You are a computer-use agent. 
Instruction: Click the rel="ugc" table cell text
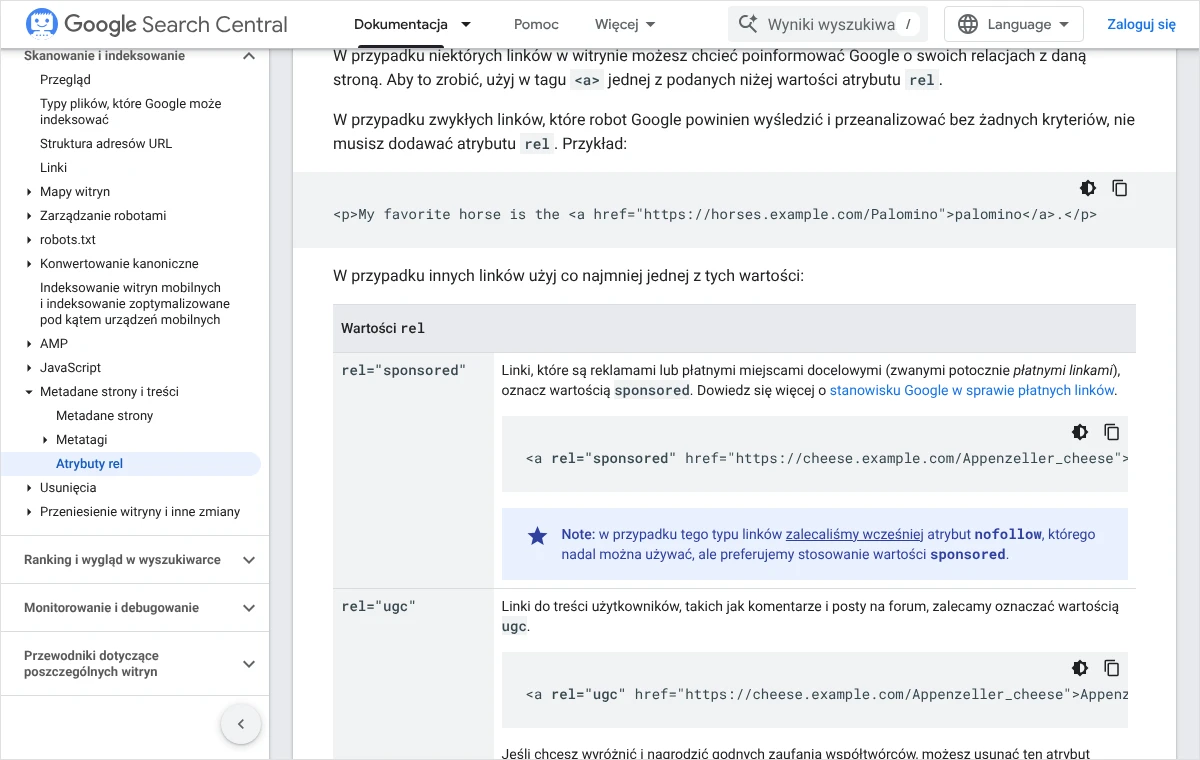[378, 606]
